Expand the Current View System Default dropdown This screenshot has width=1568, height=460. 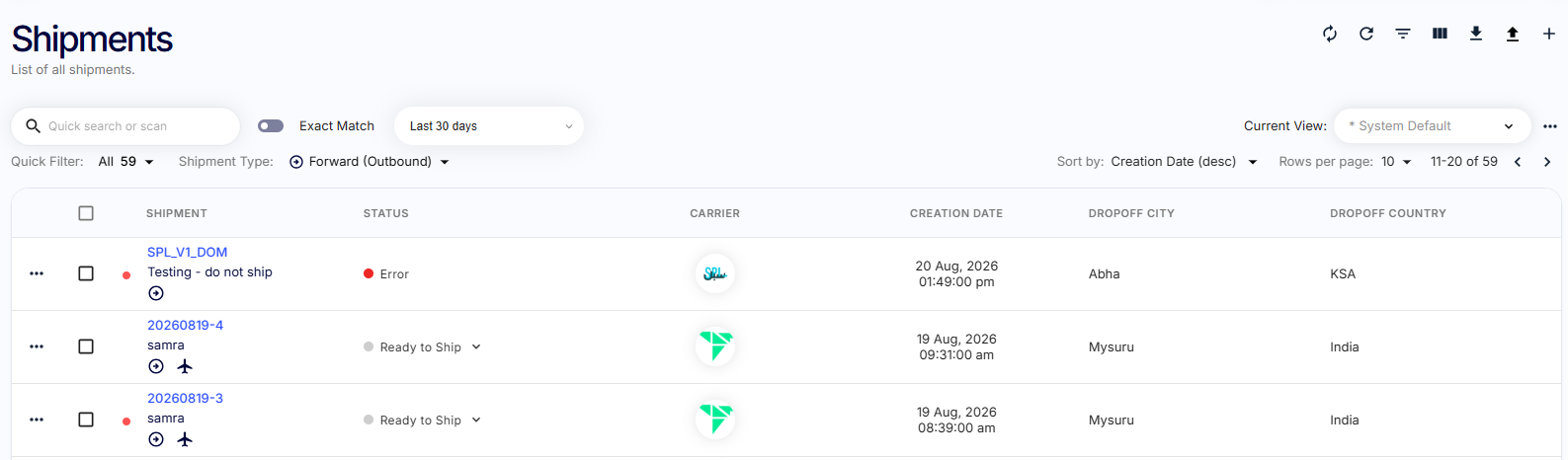(x=1433, y=126)
